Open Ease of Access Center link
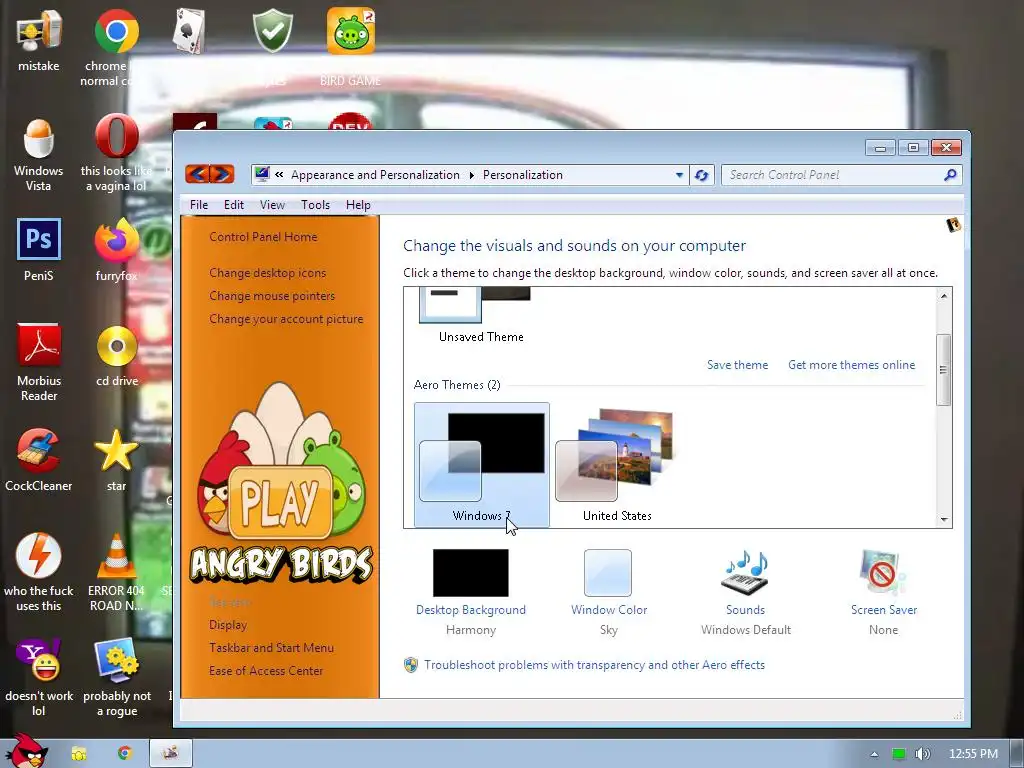The image size is (1024, 768). click(x=266, y=670)
